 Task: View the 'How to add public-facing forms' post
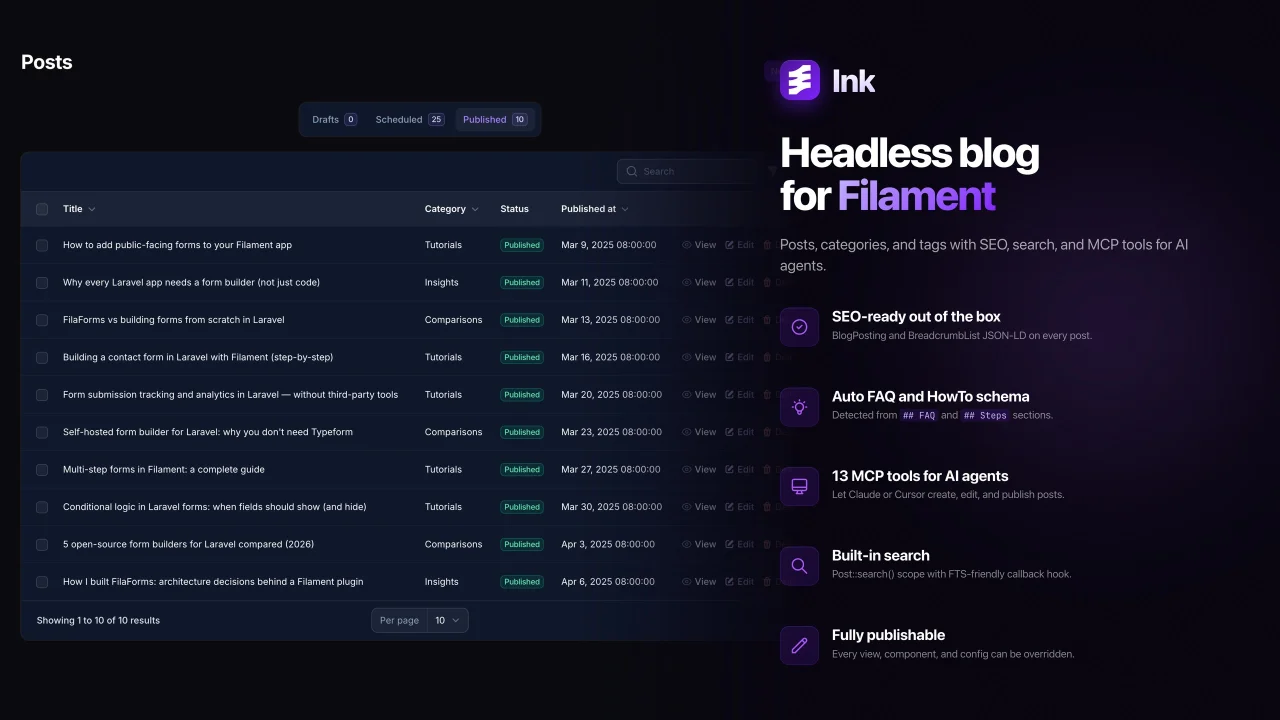pyautogui.click(x=699, y=245)
